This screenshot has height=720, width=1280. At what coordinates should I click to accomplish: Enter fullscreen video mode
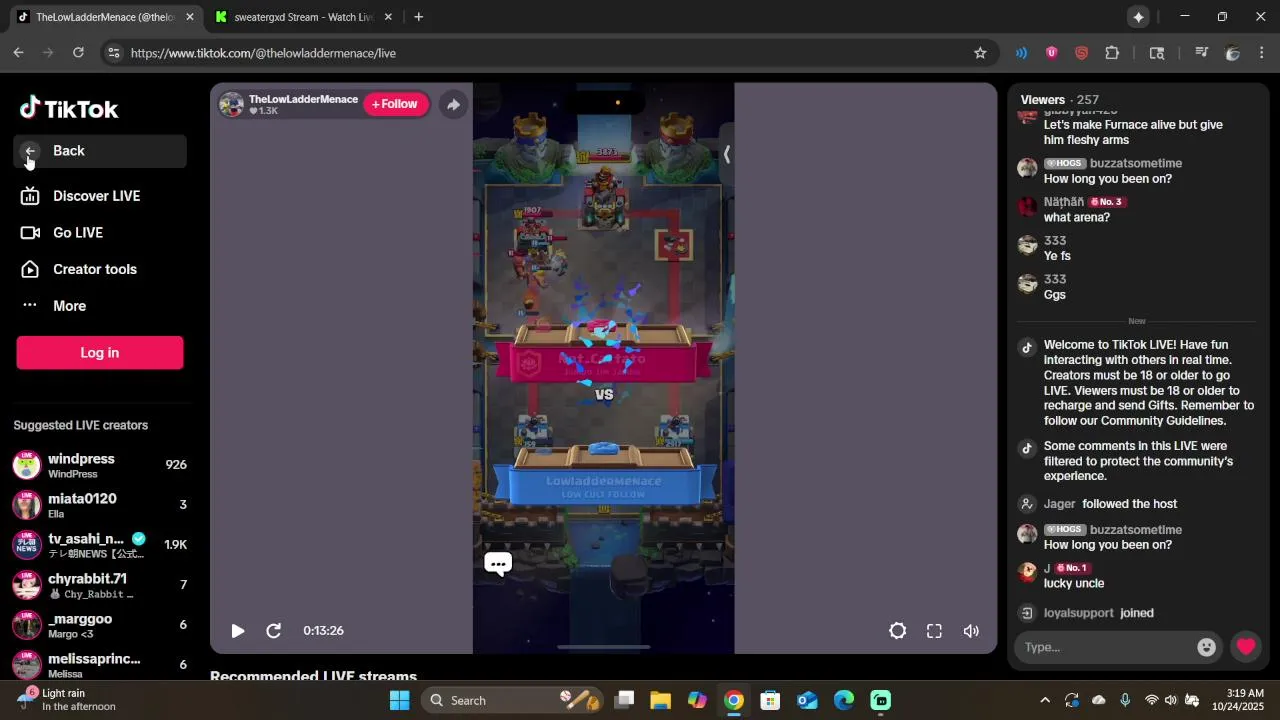tap(934, 631)
